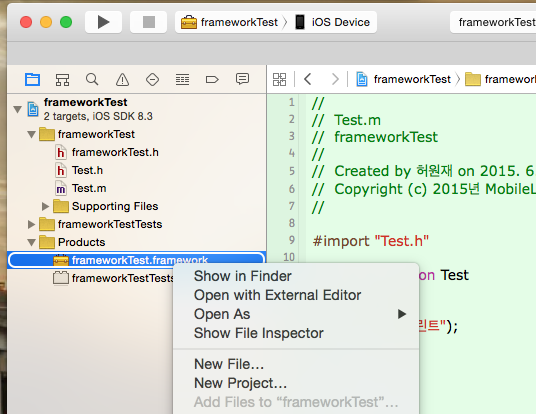Screen dimensions: 536x414
Task: Select the Supporting Files folder row
Action: 137,206
